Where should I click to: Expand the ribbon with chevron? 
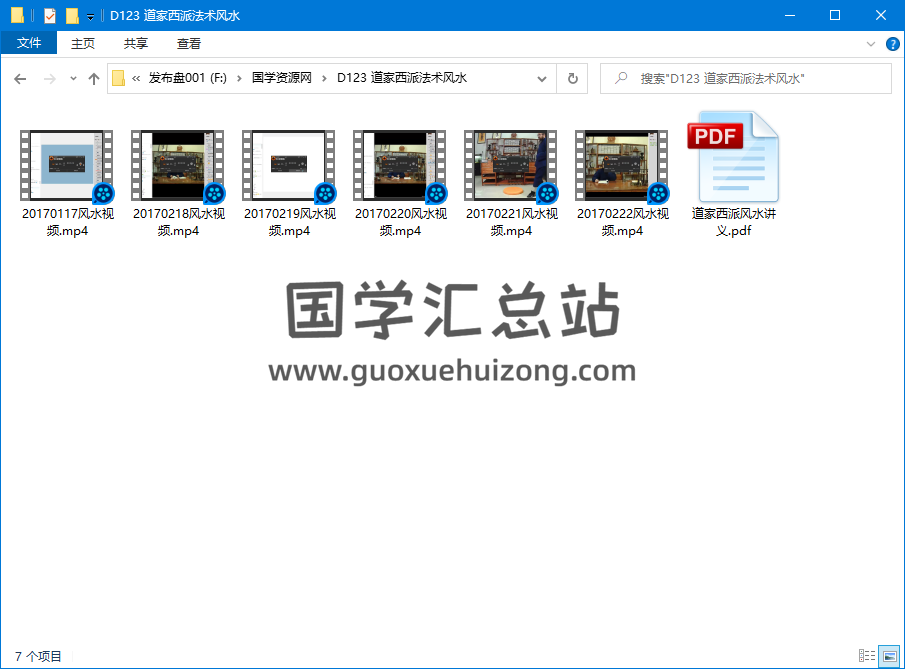click(871, 44)
